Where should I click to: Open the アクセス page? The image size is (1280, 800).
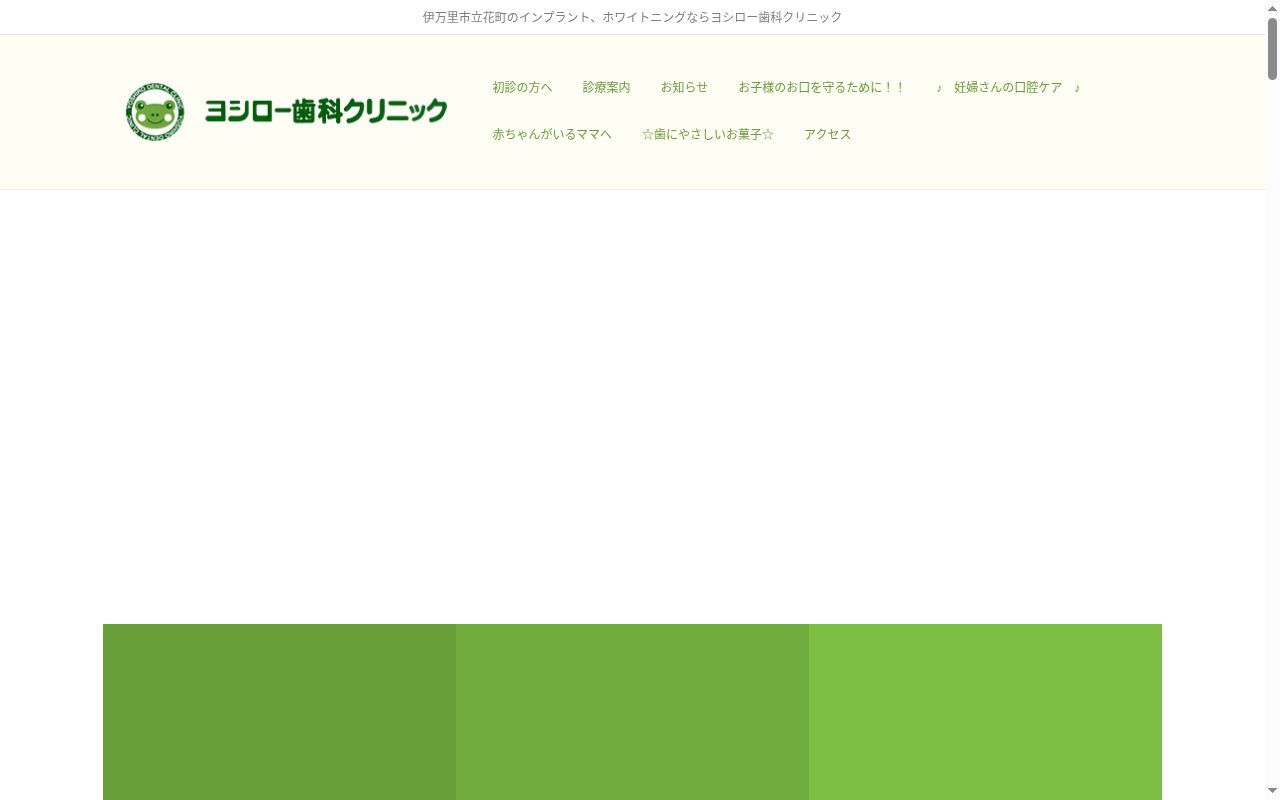tap(828, 135)
